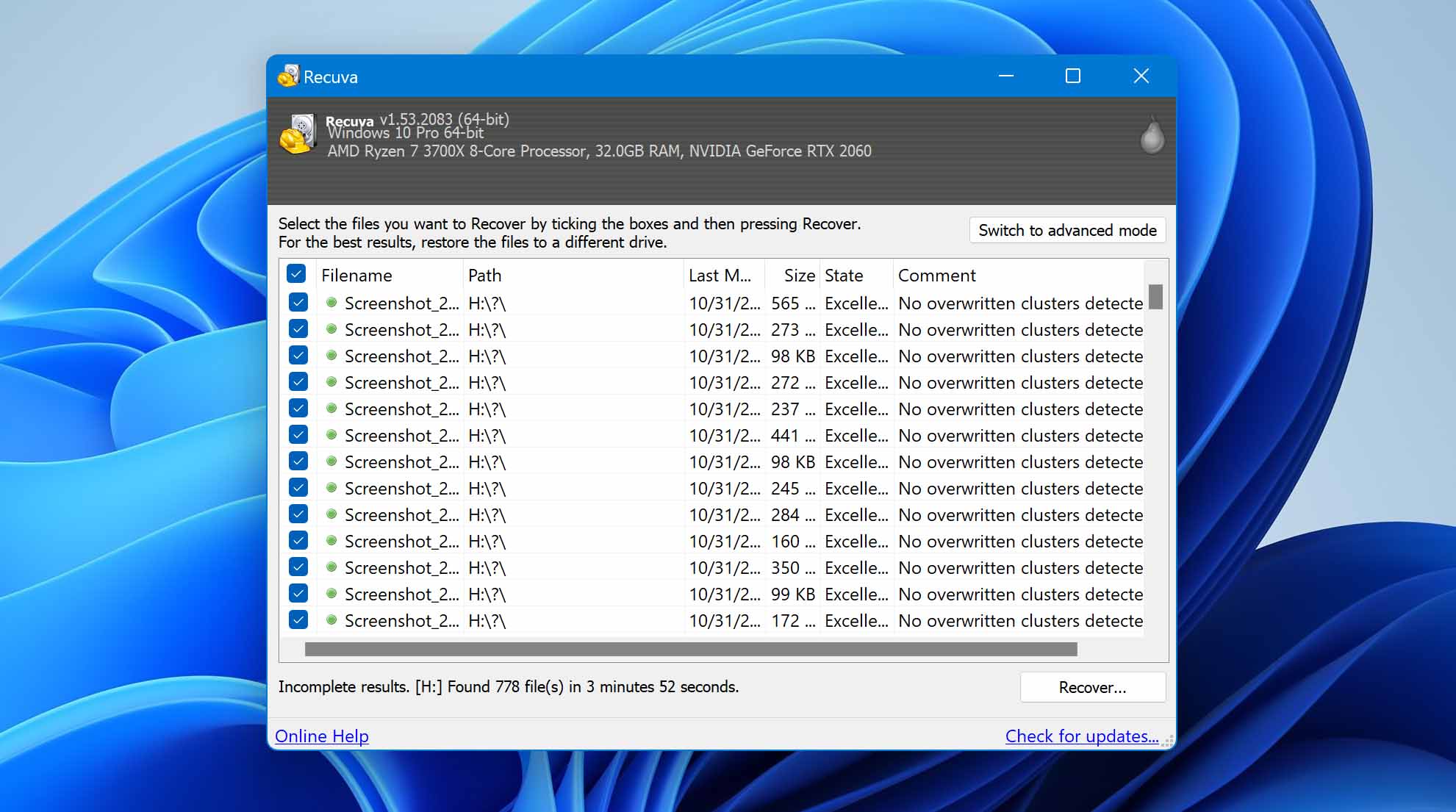This screenshot has width=1456, height=812.
Task: Sort by the Last Modified column header
Action: [724, 276]
